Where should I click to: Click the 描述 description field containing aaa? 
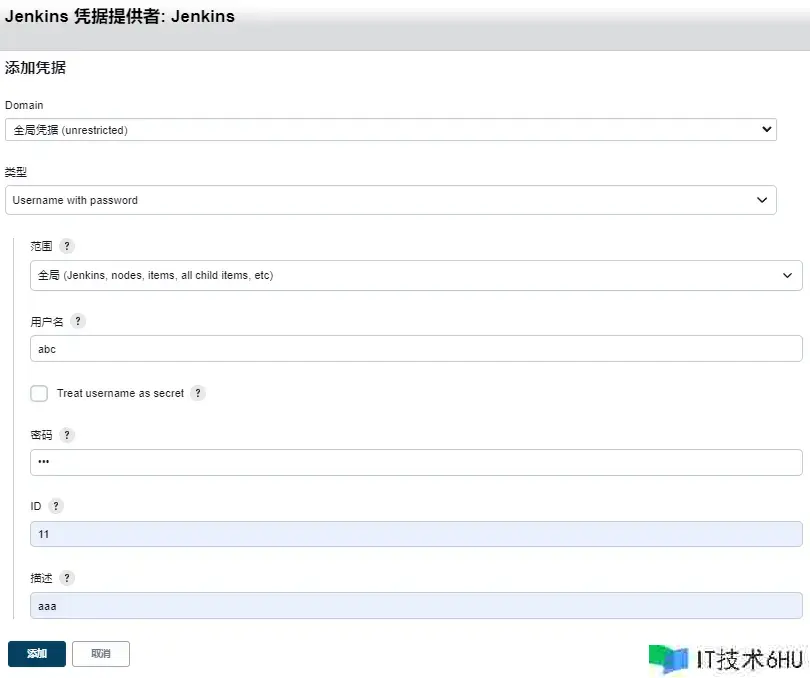(x=416, y=605)
